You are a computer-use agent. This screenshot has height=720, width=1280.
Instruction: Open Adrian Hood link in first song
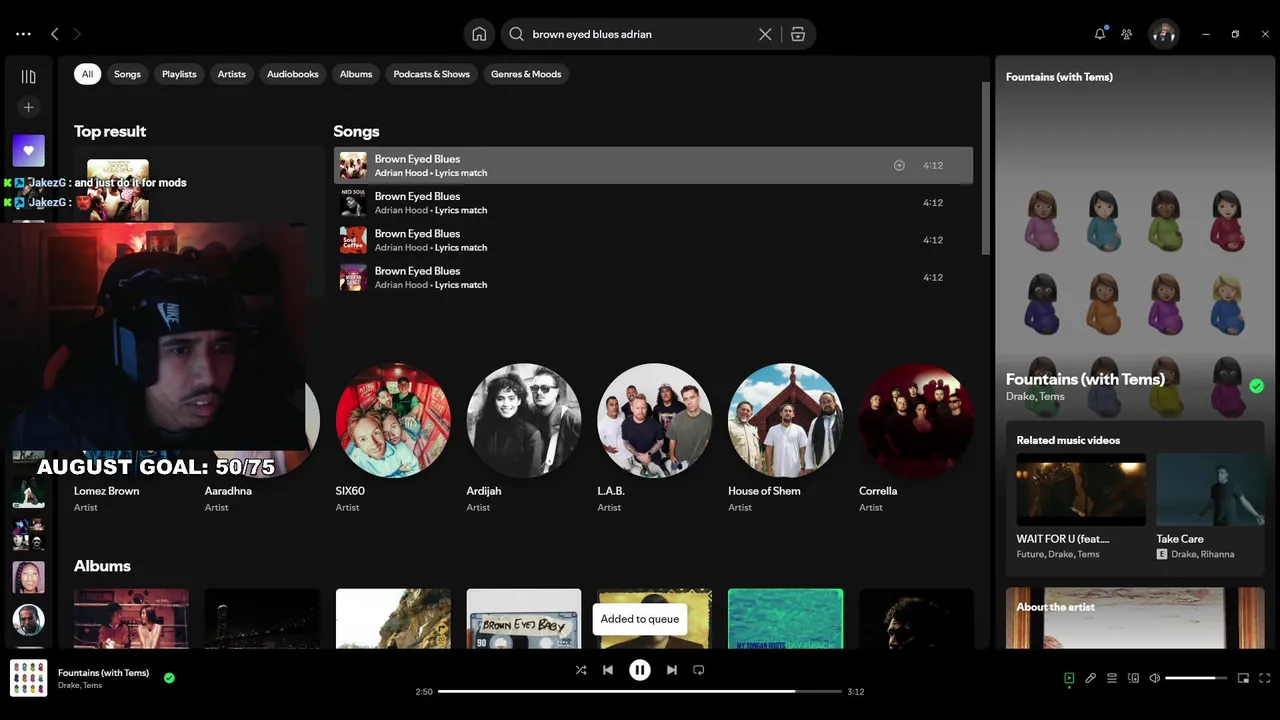401,173
